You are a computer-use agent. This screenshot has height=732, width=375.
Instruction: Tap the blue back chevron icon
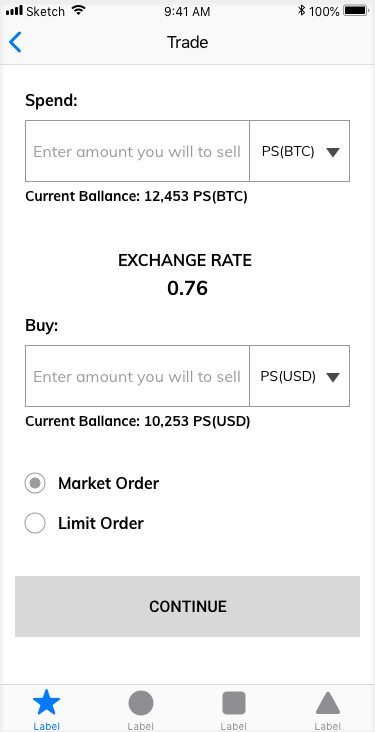[x=15, y=42]
